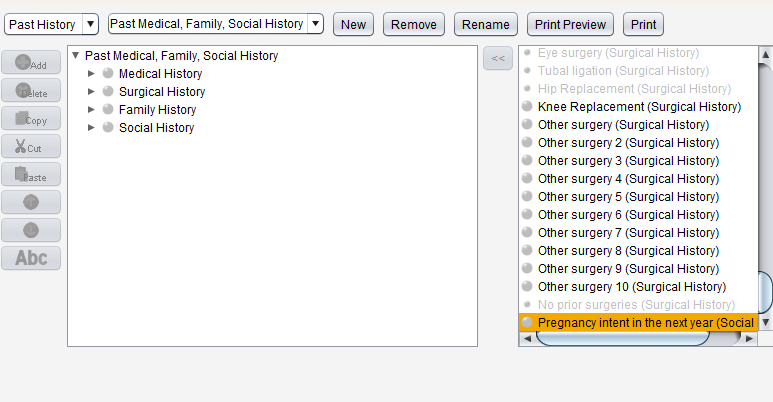Viewport: 773px width, 402px height.
Task: Click the Delete icon button
Action: tap(31, 91)
